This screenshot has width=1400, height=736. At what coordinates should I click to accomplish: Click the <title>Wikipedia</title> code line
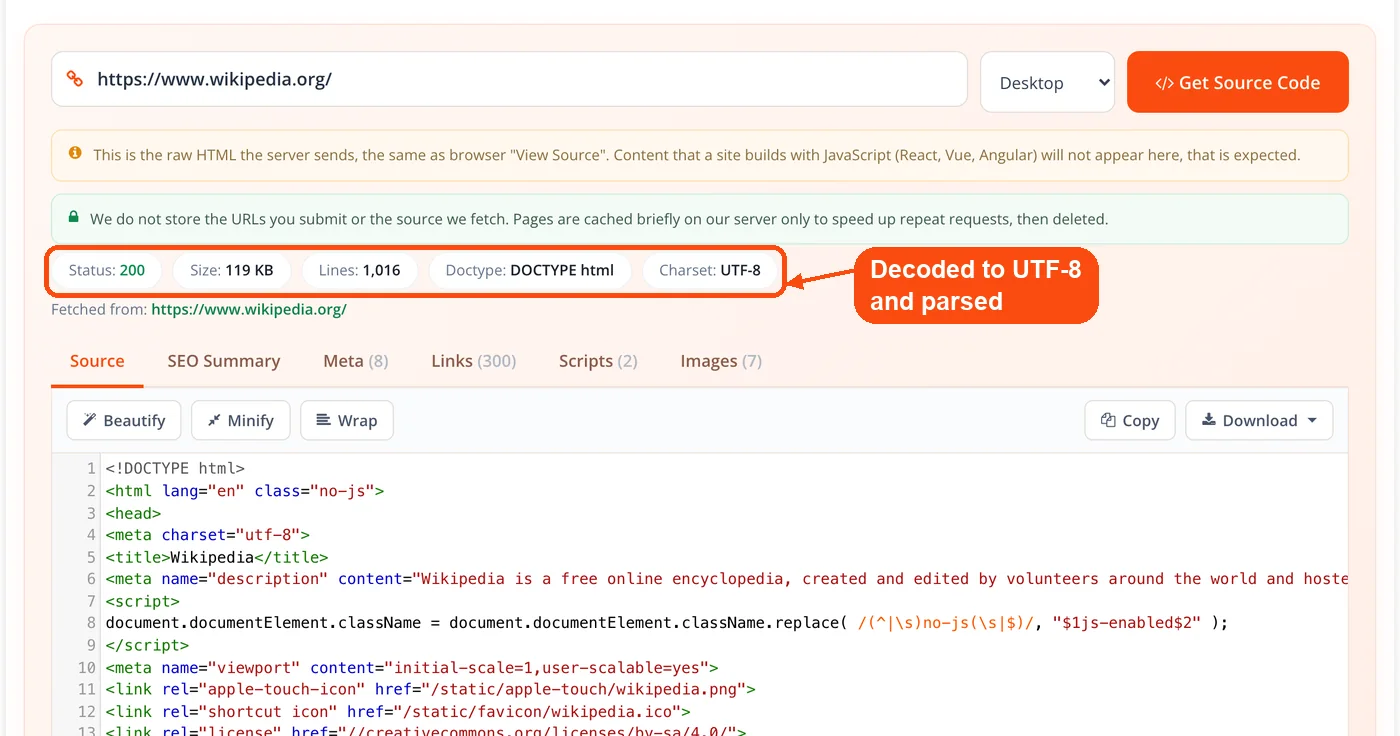[x=217, y=557]
